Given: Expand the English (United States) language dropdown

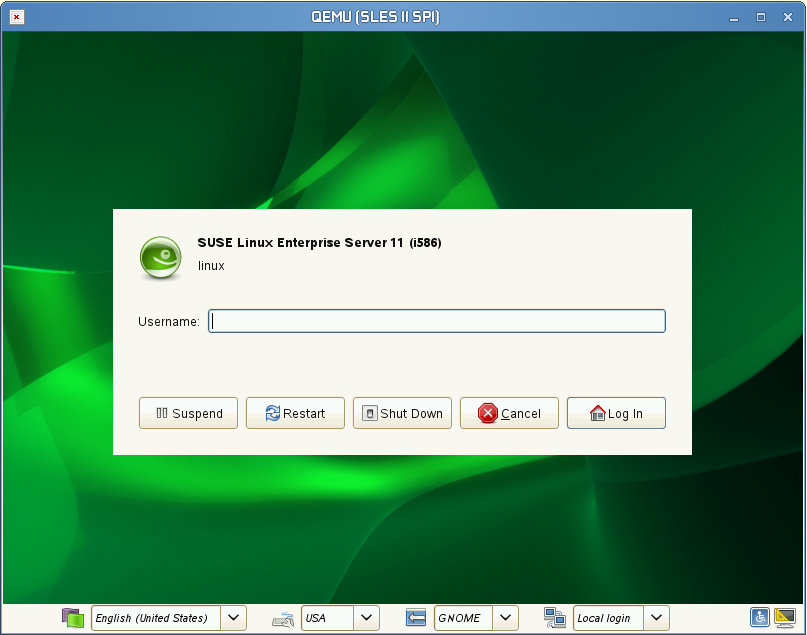Looking at the screenshot, I should [233, 618].
